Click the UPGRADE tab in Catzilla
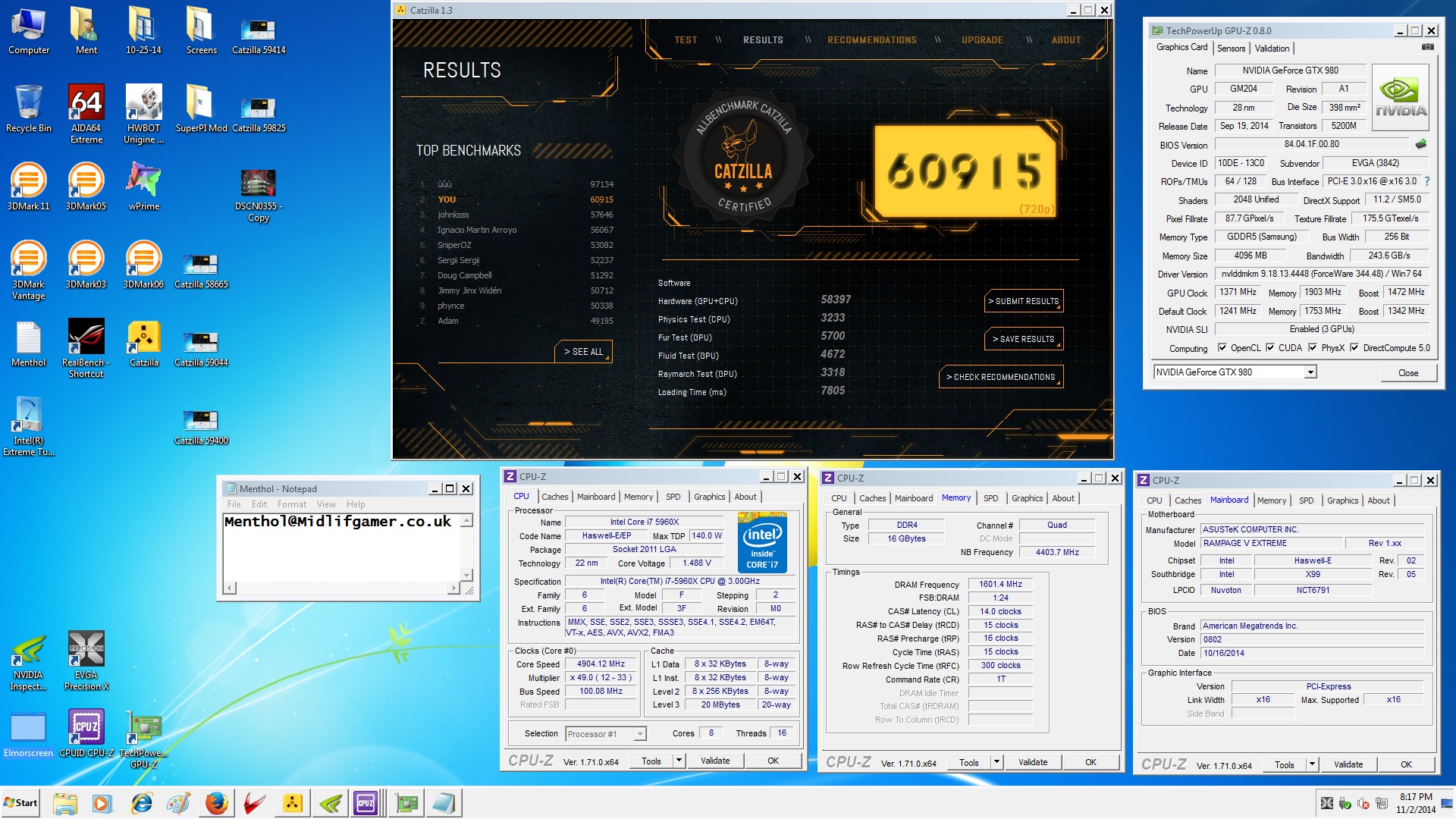The width and height of the screenshot is (1456, 819). click(982, 40)
